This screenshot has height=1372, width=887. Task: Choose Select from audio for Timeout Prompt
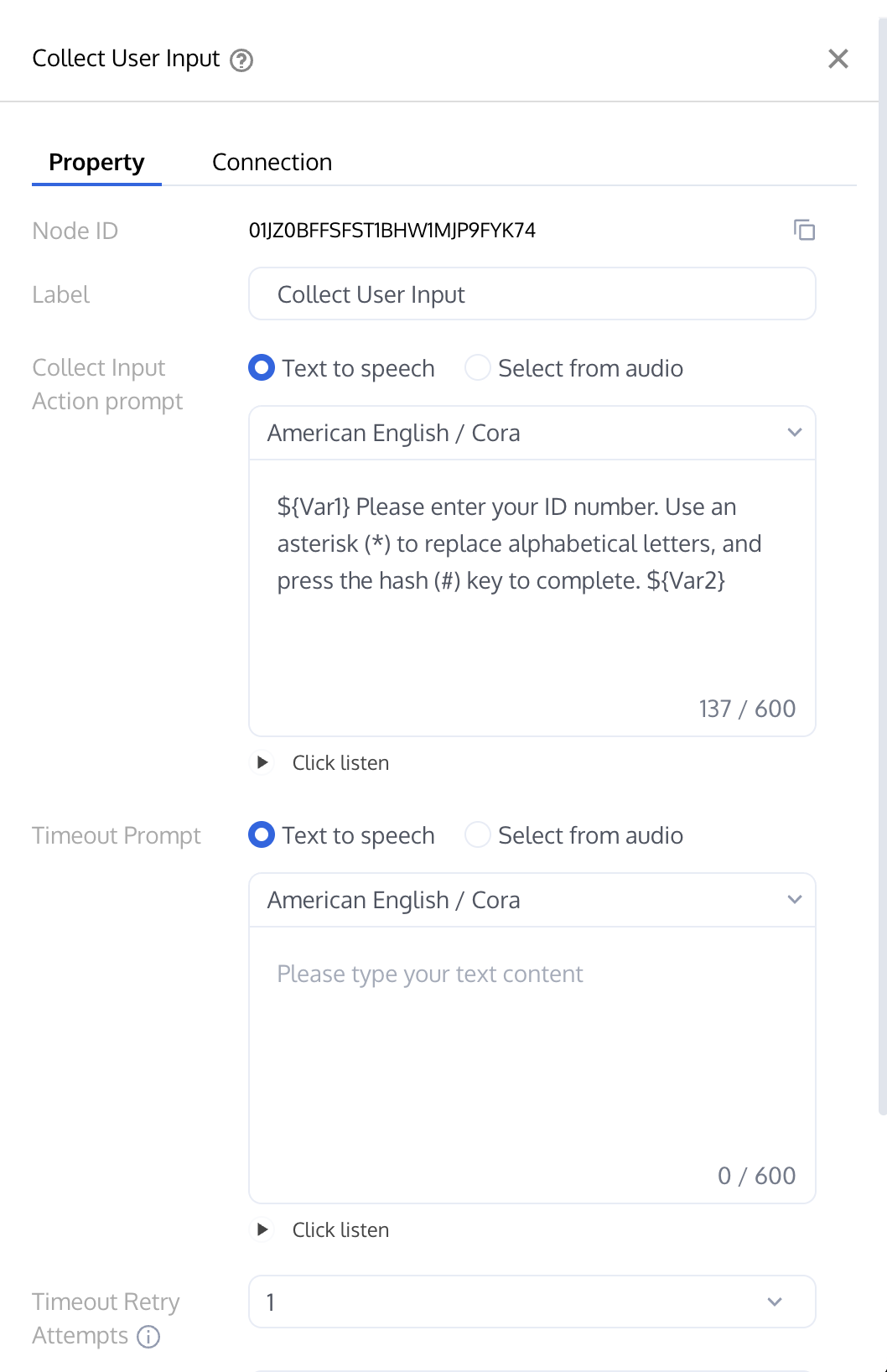(478, 835)
